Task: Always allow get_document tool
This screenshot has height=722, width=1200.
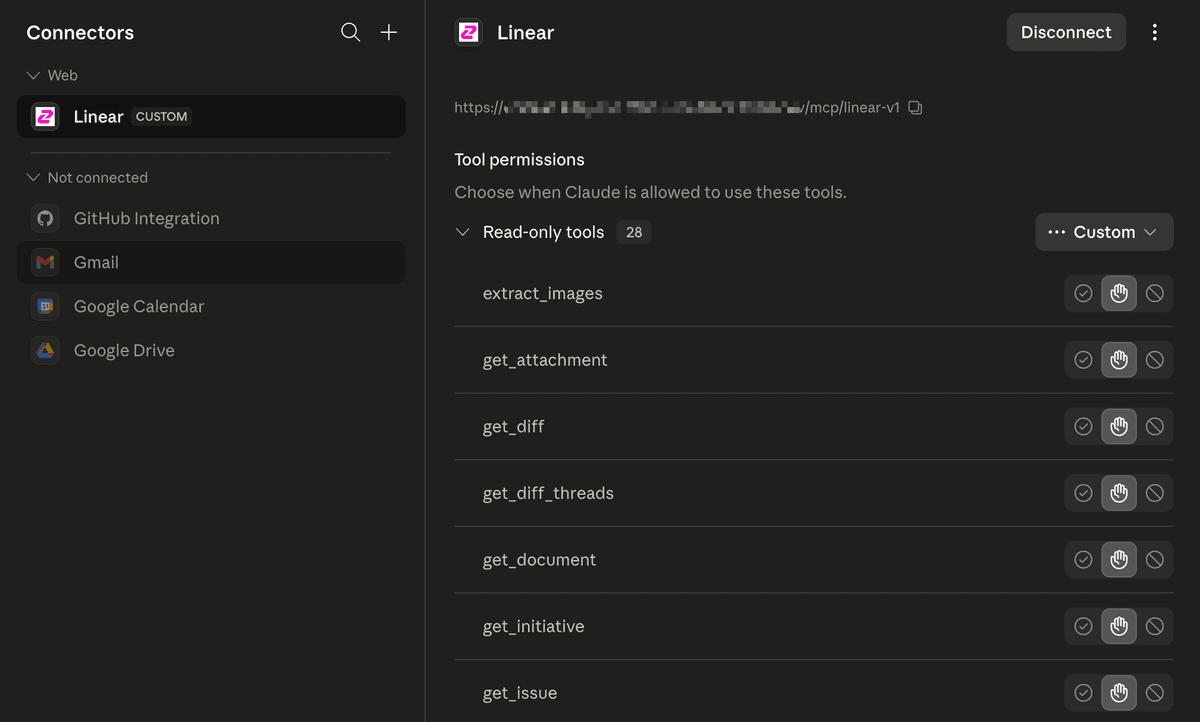Action: coord(1083,560)
